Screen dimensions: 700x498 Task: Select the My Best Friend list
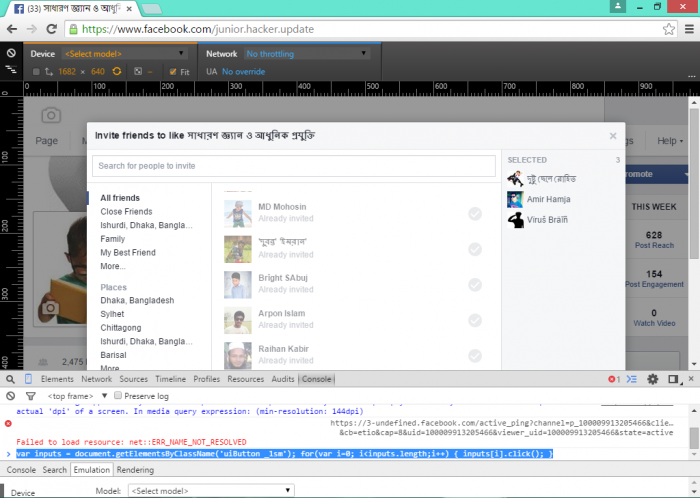128,253
